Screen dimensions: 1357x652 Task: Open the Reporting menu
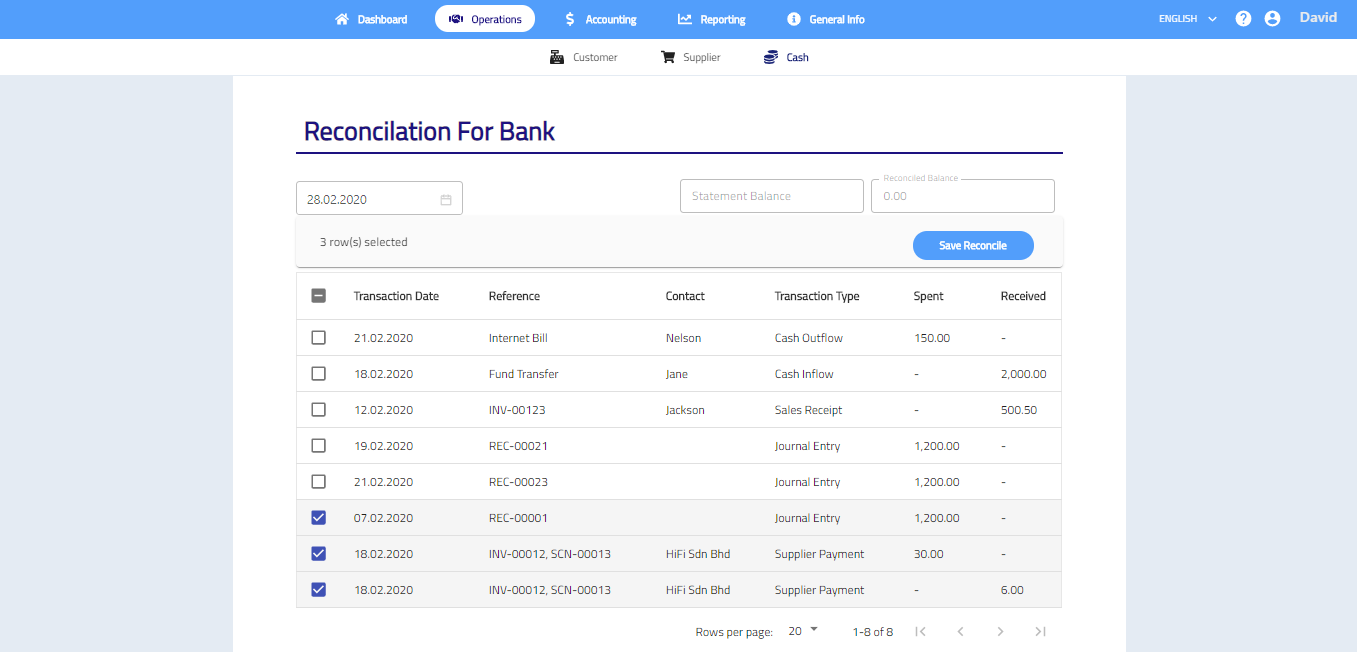tap(711, 19)
